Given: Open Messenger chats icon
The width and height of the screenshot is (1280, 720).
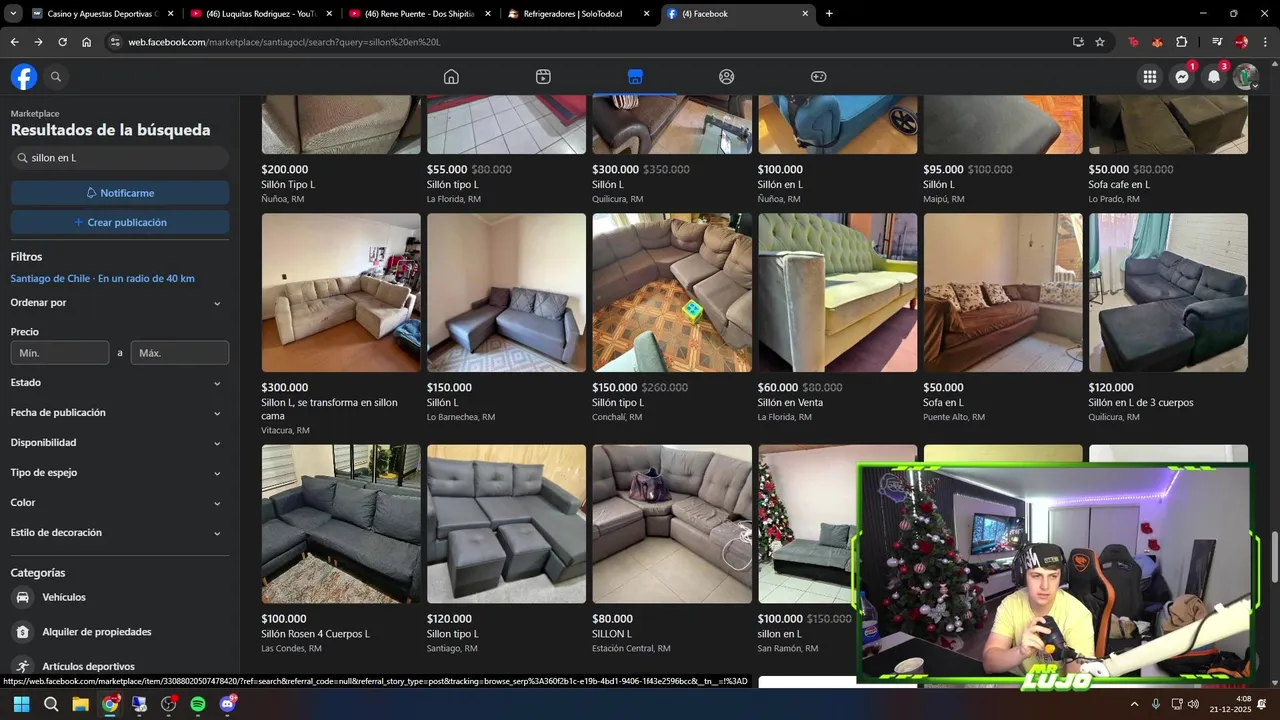Looking at the screenshot, I should pyautogui.click(x=1182, y=77).
